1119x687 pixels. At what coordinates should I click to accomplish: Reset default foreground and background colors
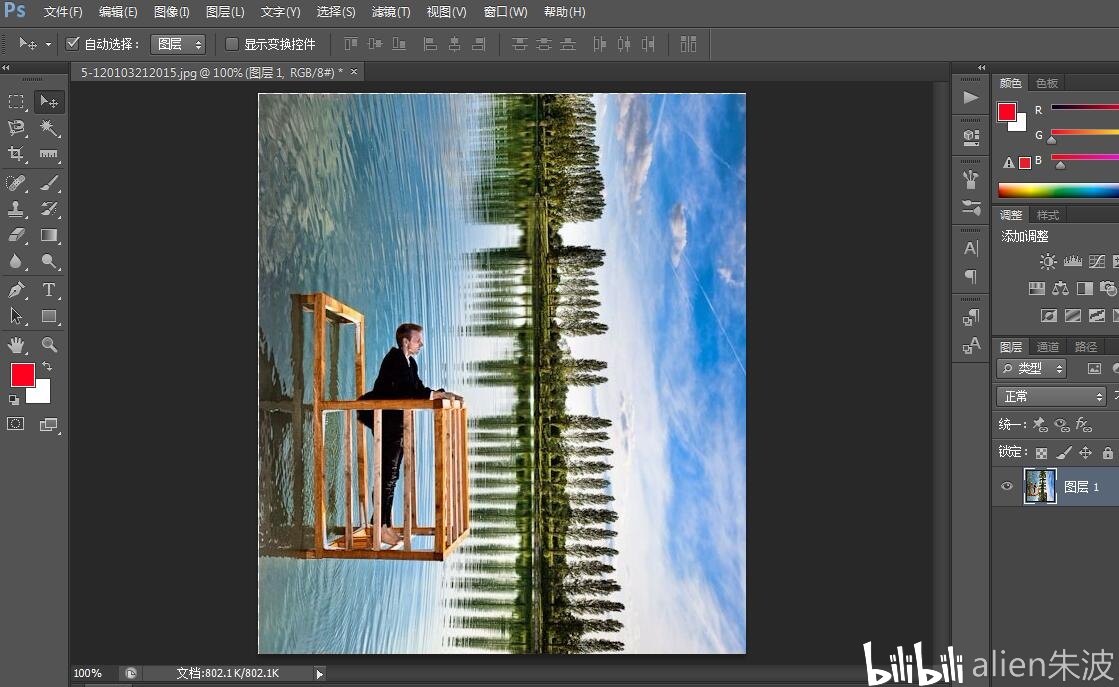pos(14,400)
